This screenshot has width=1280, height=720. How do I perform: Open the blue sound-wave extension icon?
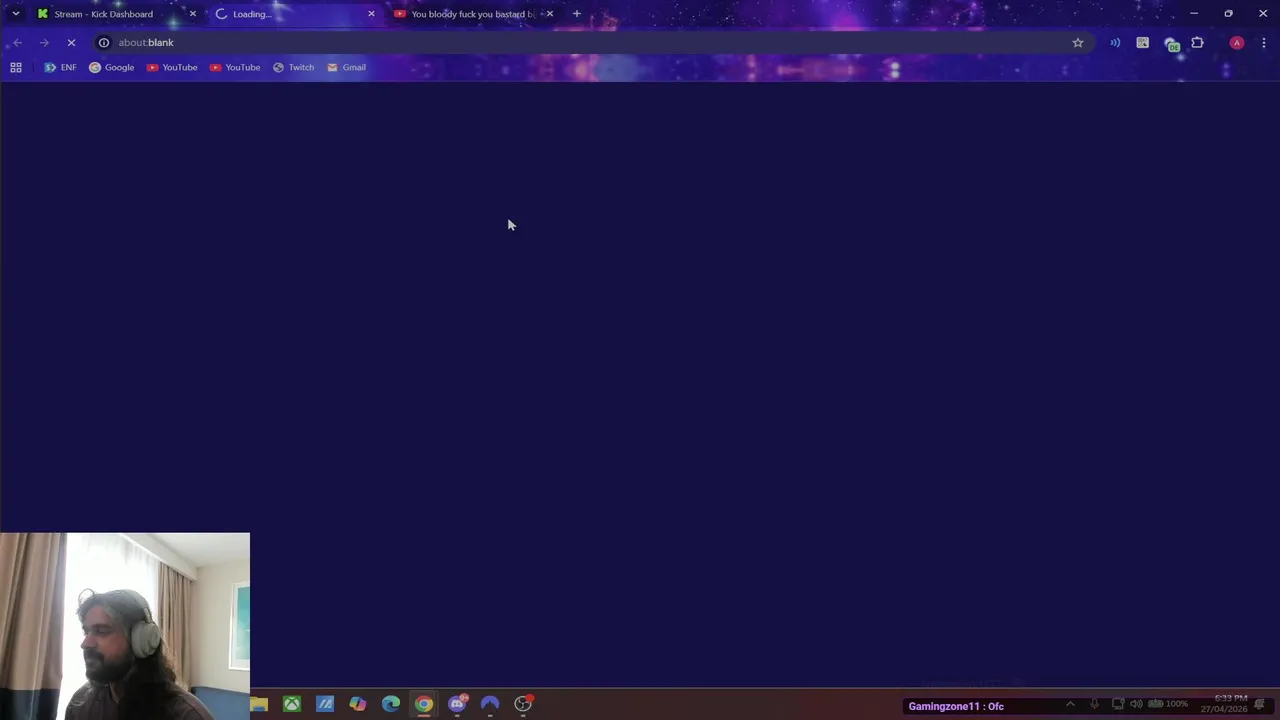click(1115, 43)
